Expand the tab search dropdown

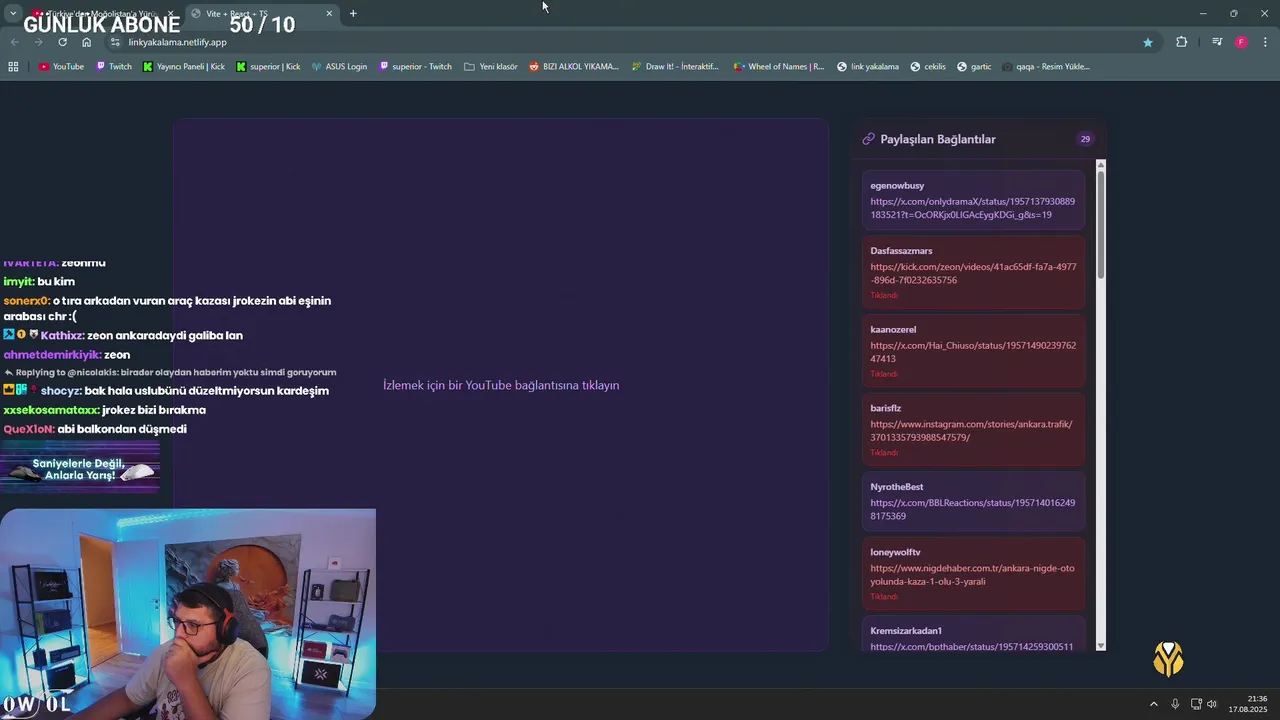point(12,13)
